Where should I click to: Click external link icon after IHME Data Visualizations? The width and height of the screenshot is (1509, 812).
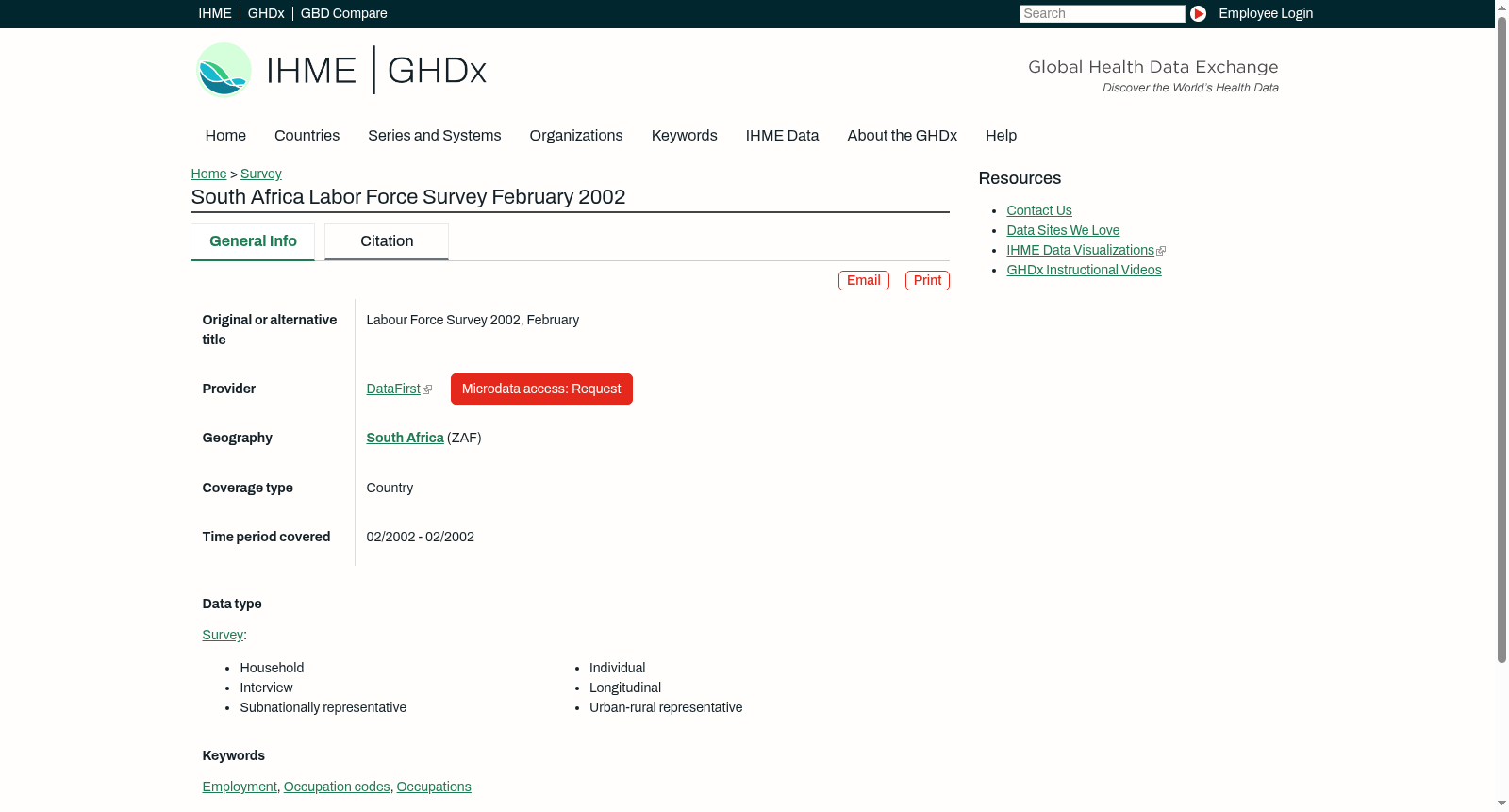point(1161,251)
